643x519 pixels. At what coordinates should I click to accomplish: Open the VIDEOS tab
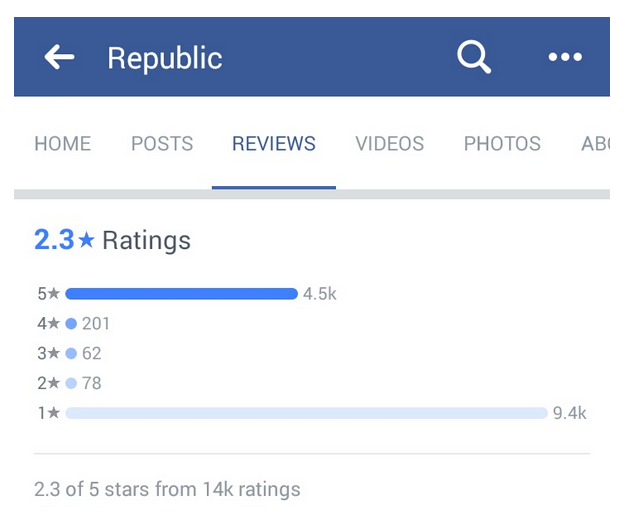[390, 144]
